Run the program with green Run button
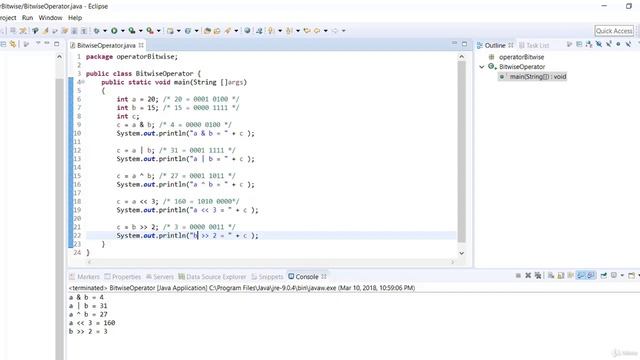Screen dimensions: 640x360 [114, 31]
